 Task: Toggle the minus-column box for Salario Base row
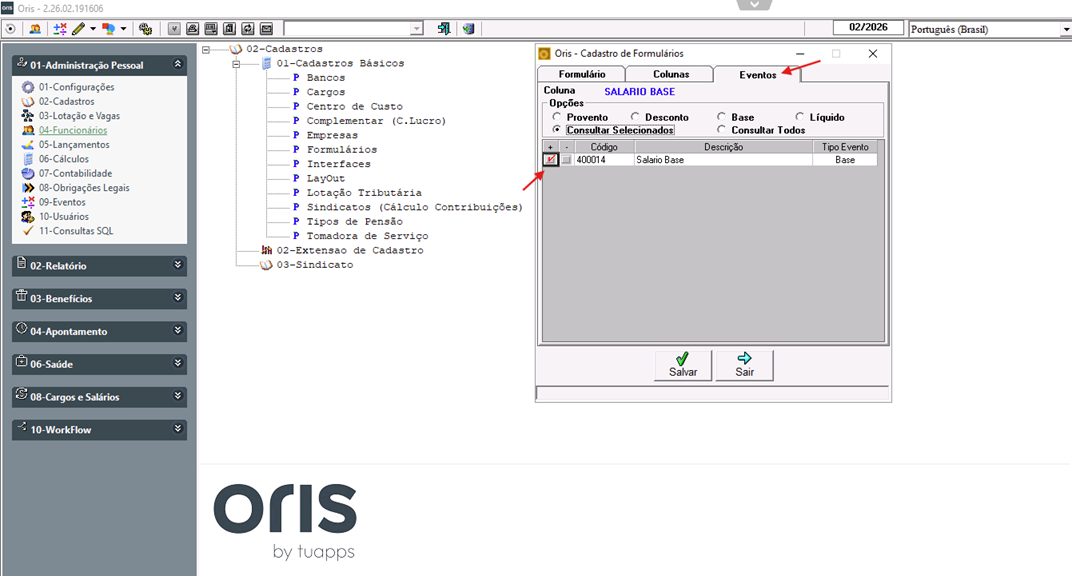566,160
